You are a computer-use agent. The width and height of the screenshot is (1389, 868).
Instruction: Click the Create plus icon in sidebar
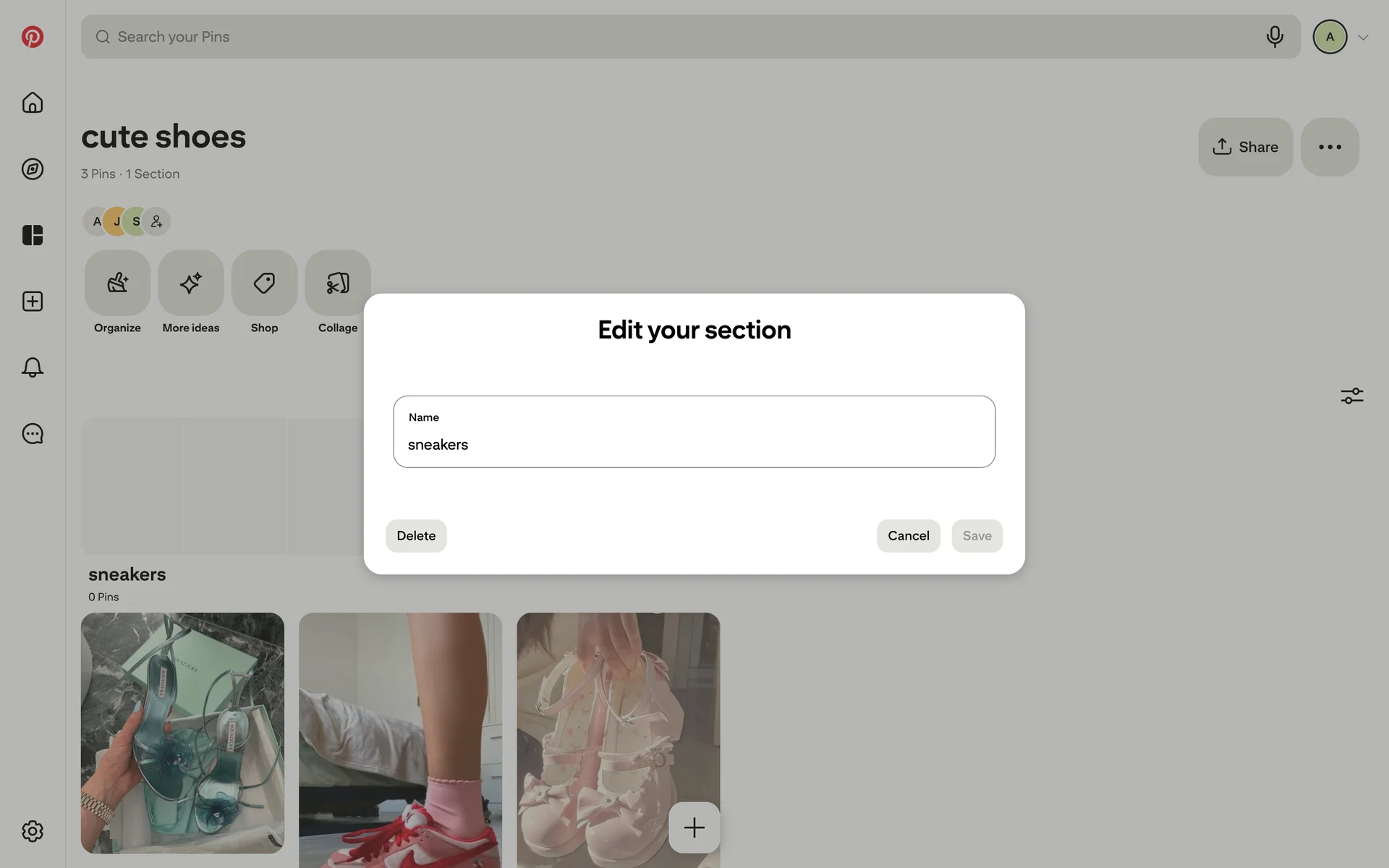point(33,302)
